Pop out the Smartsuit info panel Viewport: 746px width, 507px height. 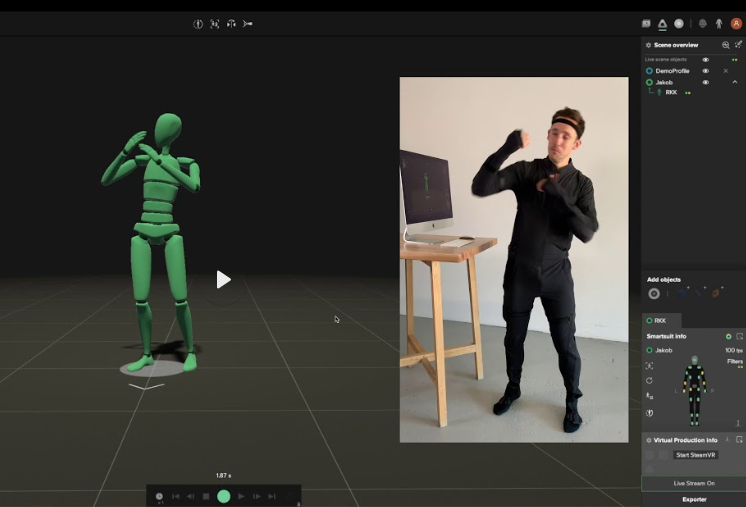click(x=739, y=336)
